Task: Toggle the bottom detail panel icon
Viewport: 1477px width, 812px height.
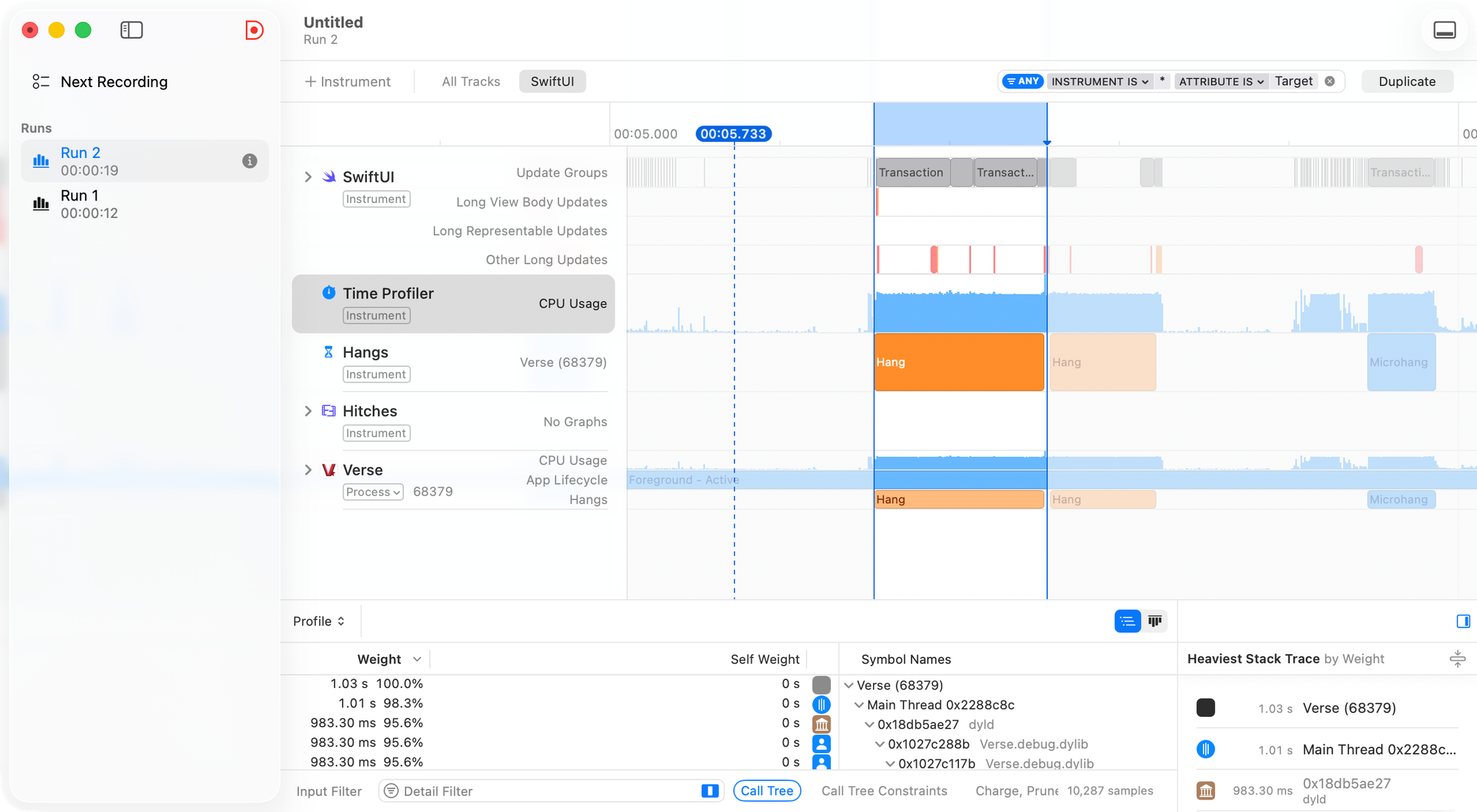Action: coord(1444,30)
